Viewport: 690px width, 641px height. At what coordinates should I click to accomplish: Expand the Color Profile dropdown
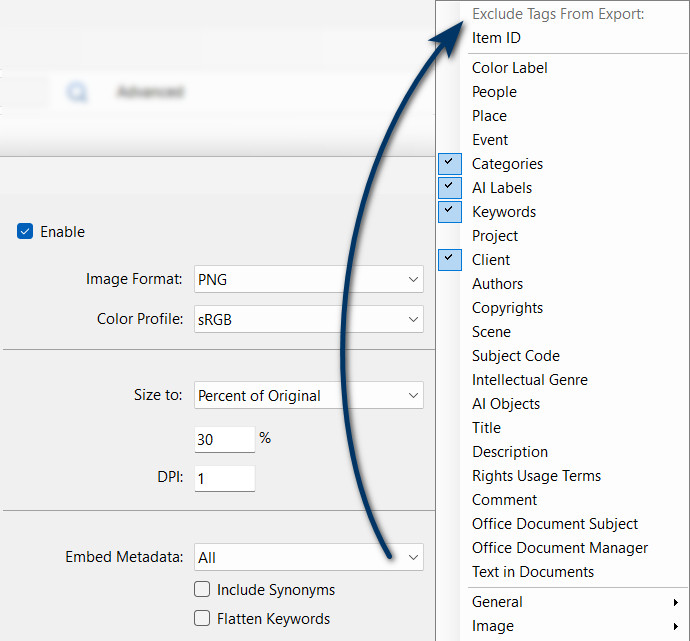(308, 320)
